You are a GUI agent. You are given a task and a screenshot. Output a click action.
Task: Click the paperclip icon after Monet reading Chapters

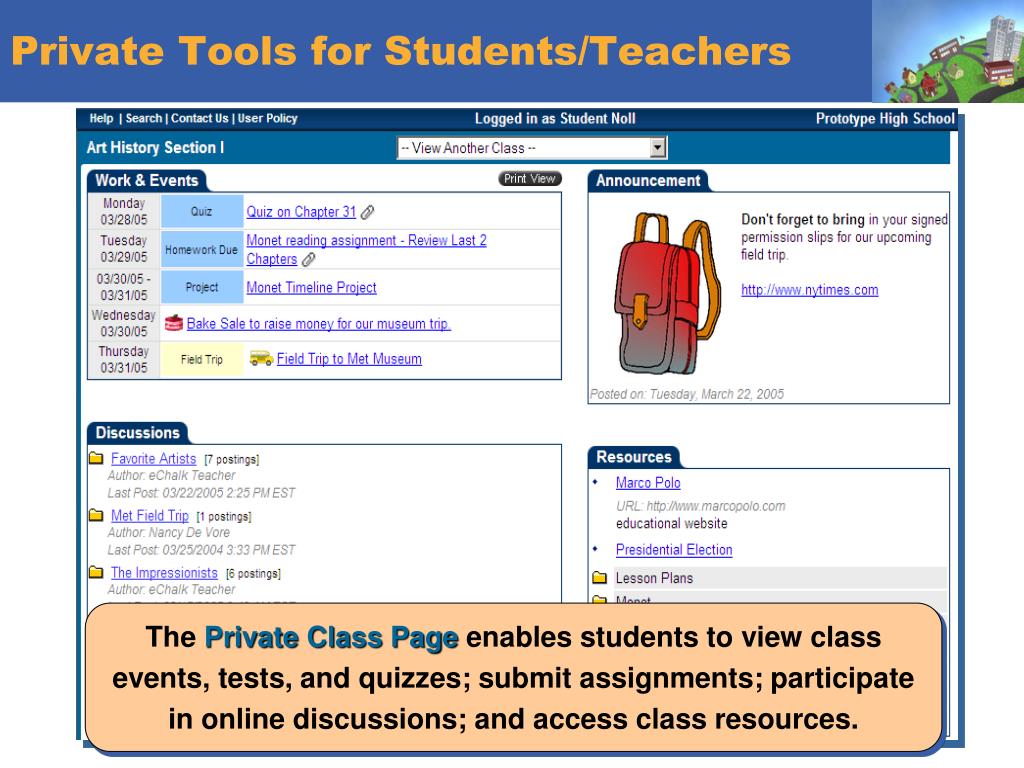tap(309, 259)
